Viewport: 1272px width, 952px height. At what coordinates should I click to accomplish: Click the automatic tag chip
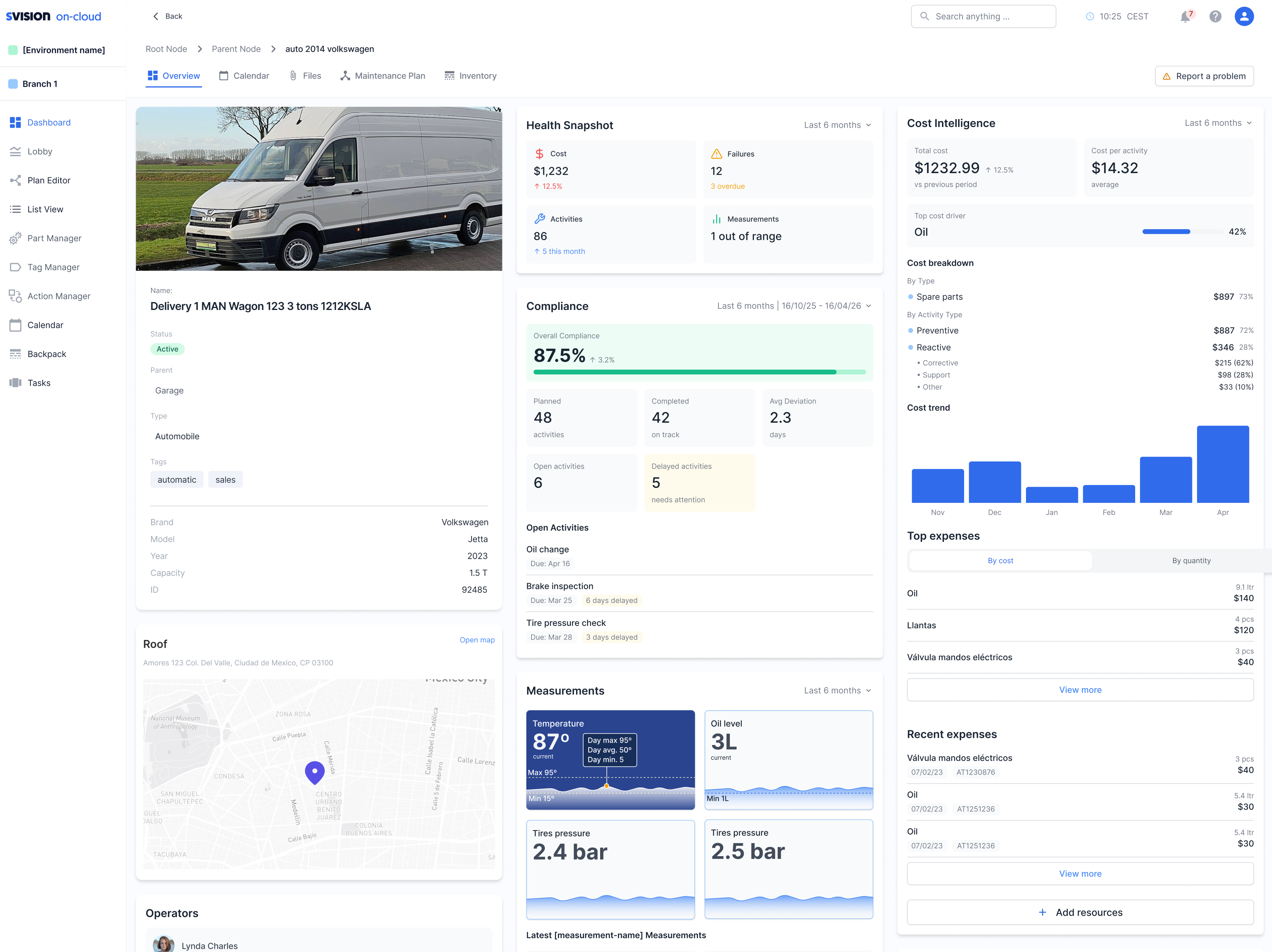(x=177, y=480)
